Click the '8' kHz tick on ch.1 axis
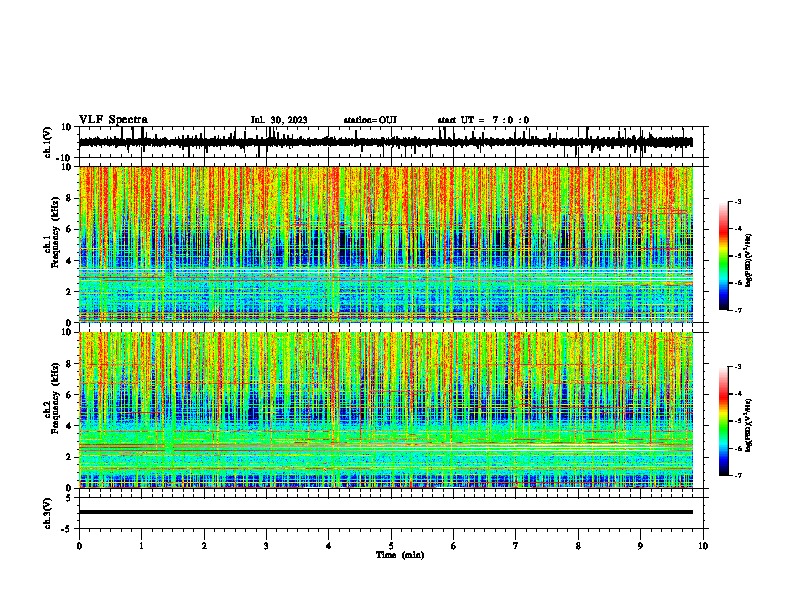The height and width of the screenshot is (612, 792). (x=69, y=198)
